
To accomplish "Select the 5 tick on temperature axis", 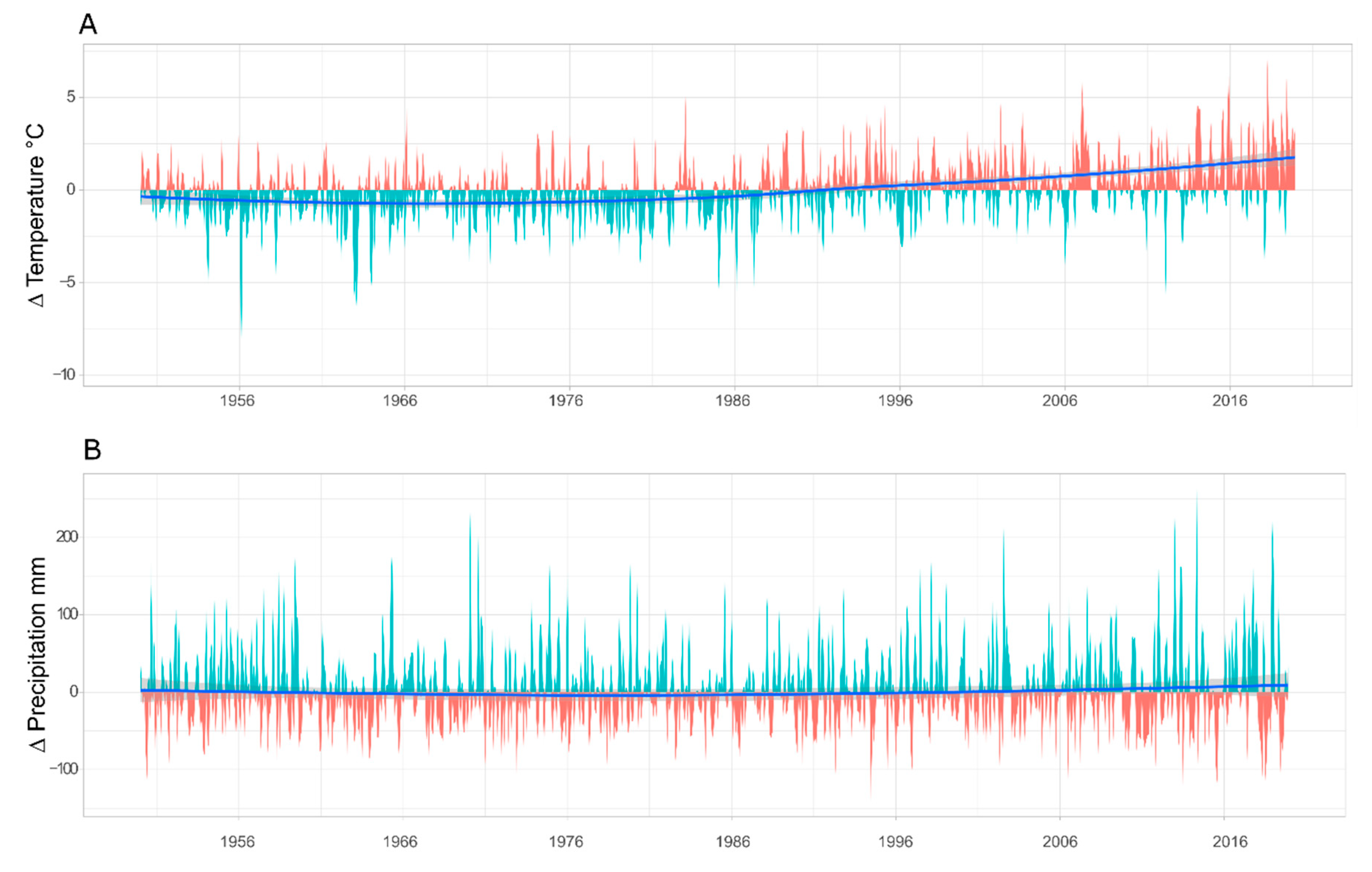I will (x=71, y=97).
